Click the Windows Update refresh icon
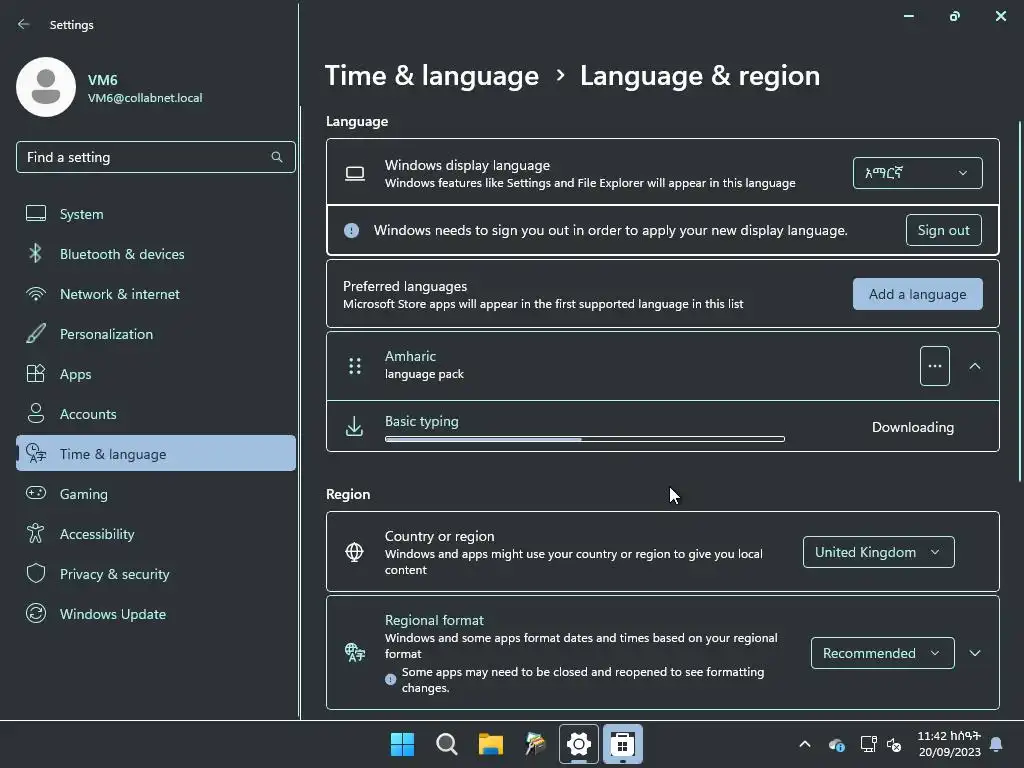Screen dimensions: 1024x768 coord(36,613)
